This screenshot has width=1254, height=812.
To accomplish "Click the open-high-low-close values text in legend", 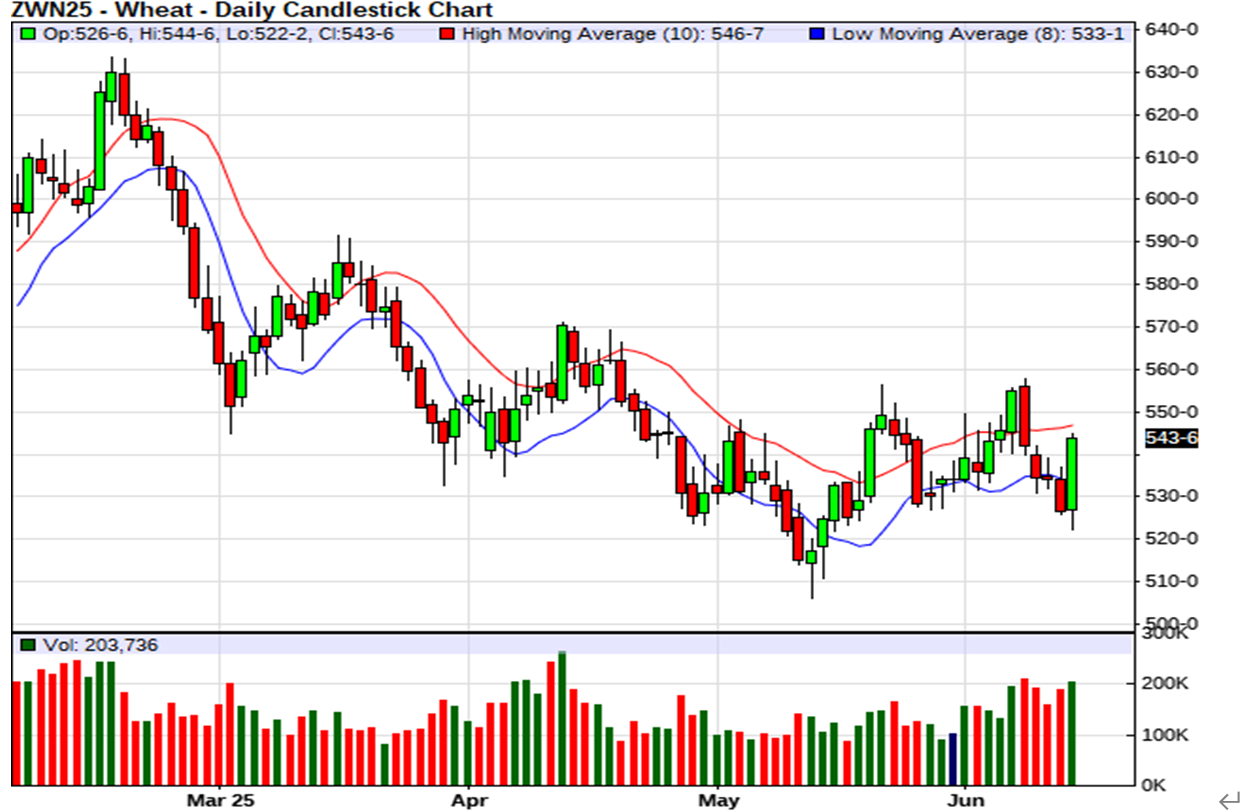I will point(216,34).
